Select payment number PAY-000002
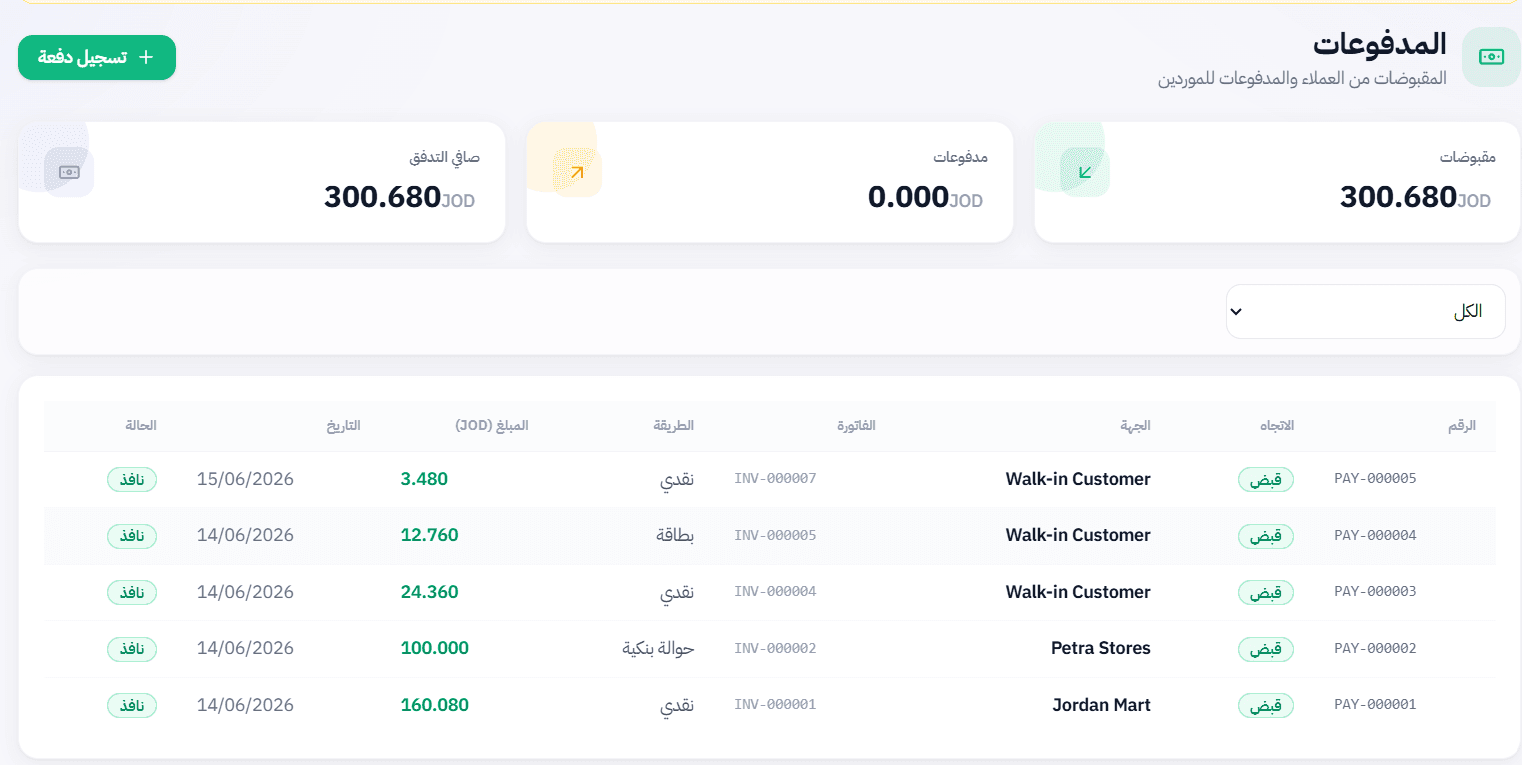Image resolution: width=1522 pixels, height=765 pixels. (x=1375, y=648)
